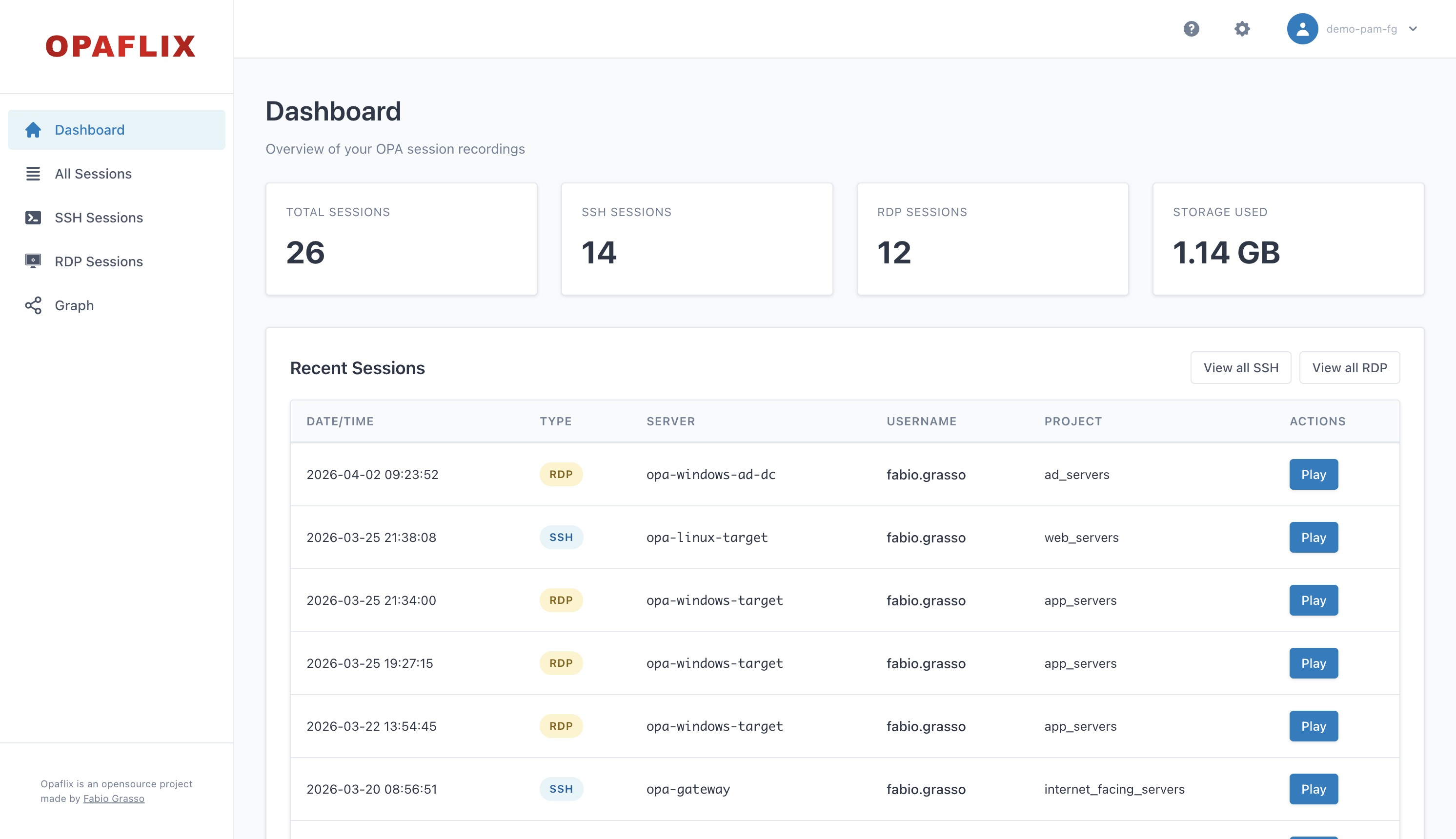Go to All Sessions page
1456x839 pixels.
(x=117, y=174)
